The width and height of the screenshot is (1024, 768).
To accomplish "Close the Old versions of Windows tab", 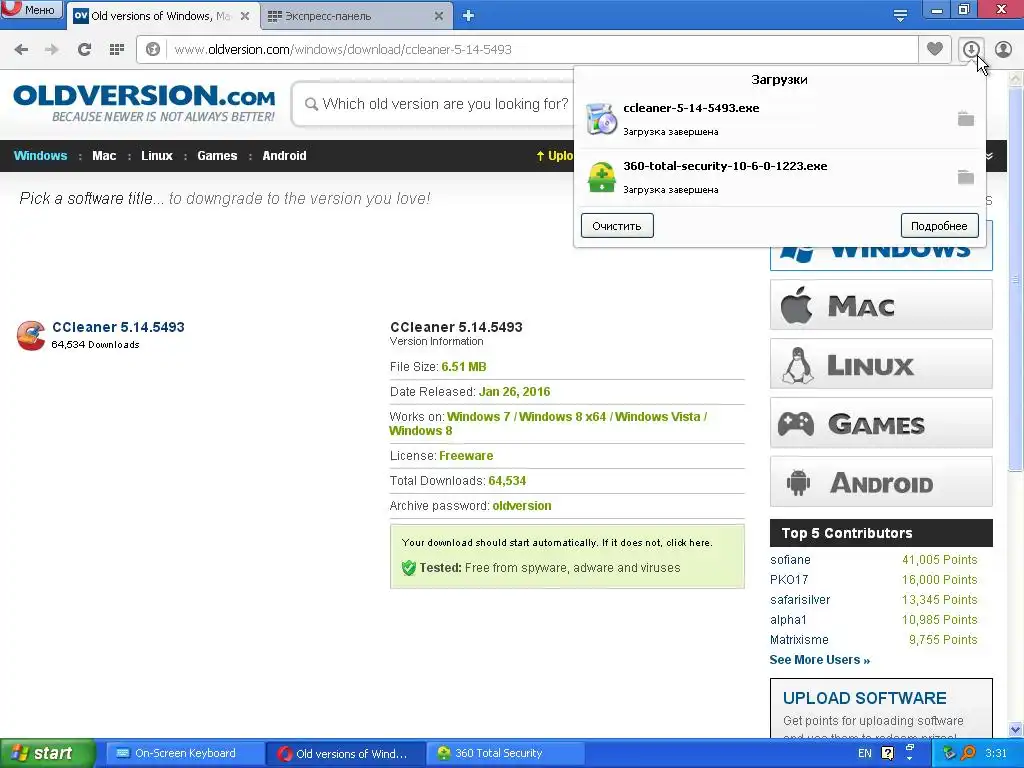I will [x=245, y=16].
